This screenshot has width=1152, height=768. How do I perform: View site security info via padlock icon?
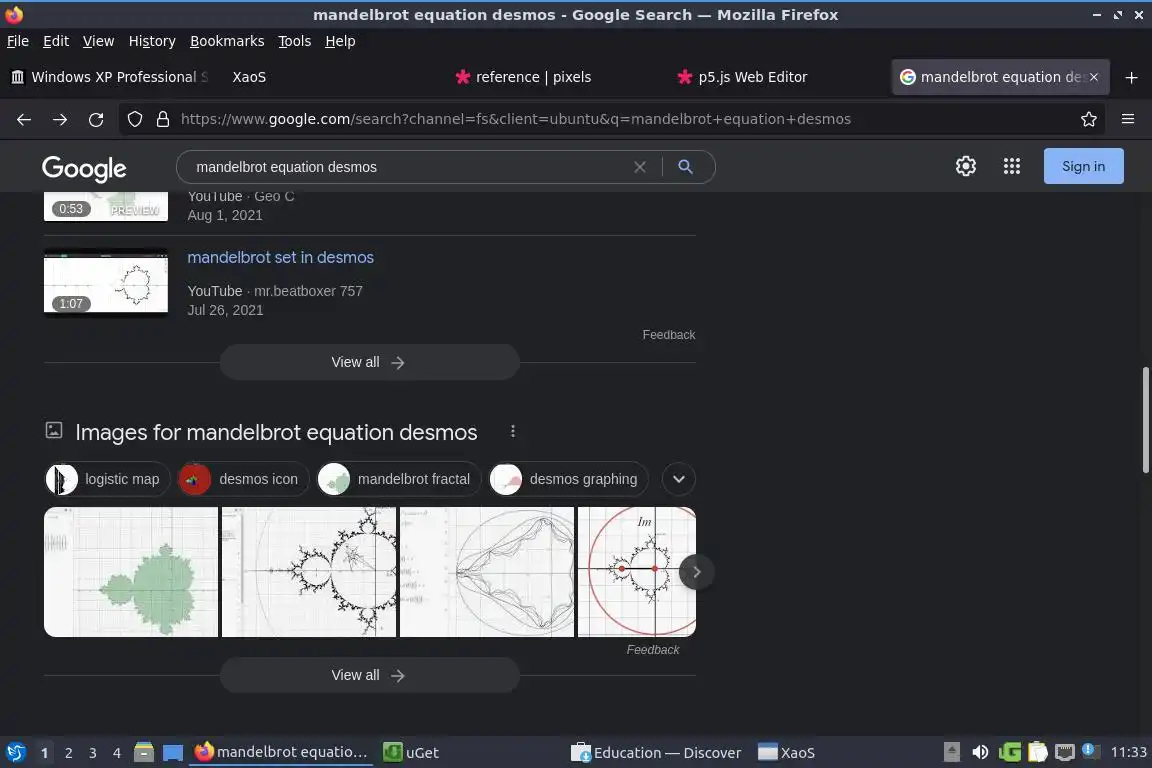click(163, 119)
